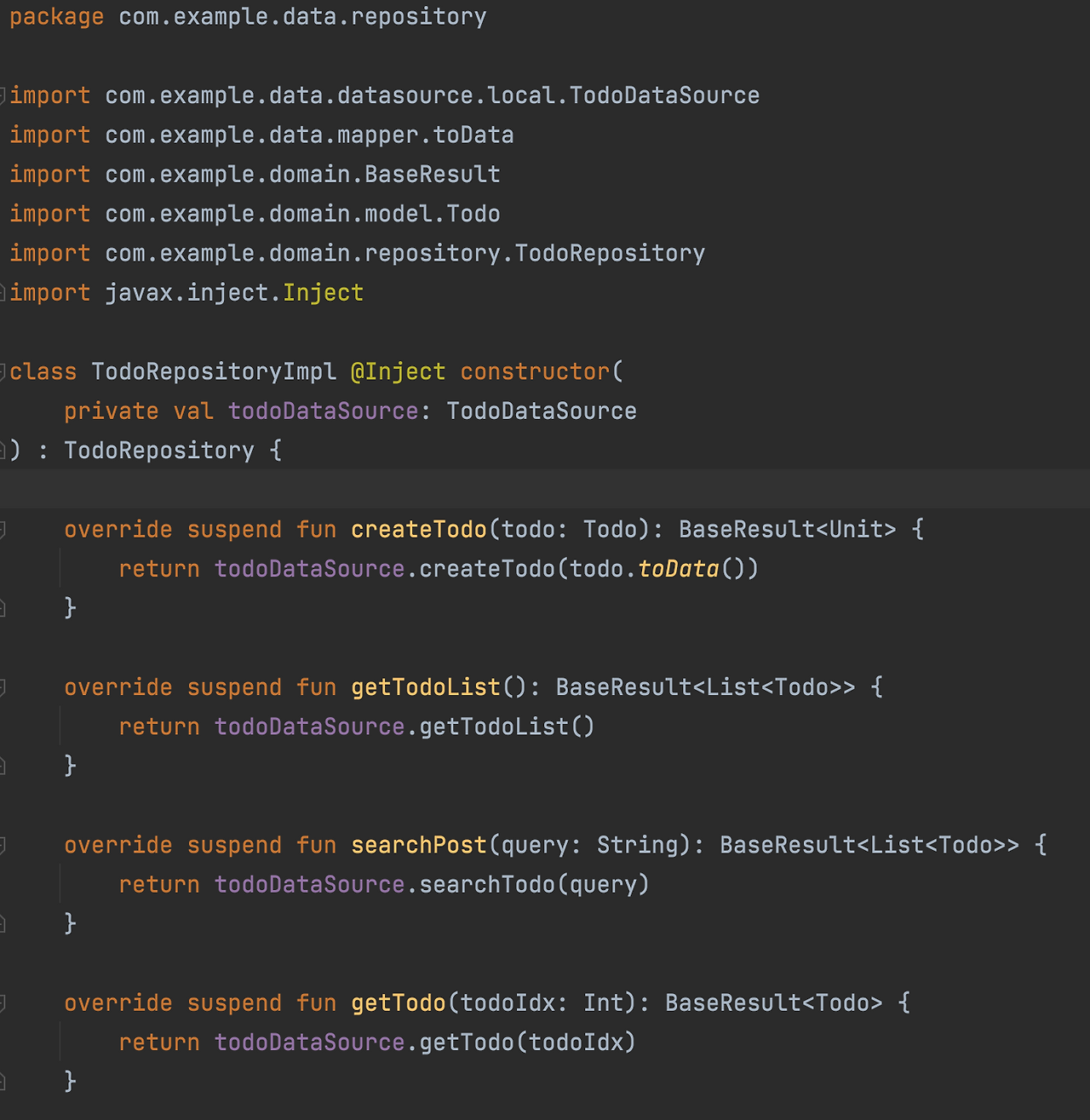This screenshot has width=1090, height=1120.
Task: Click the 'BaseResult<Unit>' return type
Action: point(788,529)
